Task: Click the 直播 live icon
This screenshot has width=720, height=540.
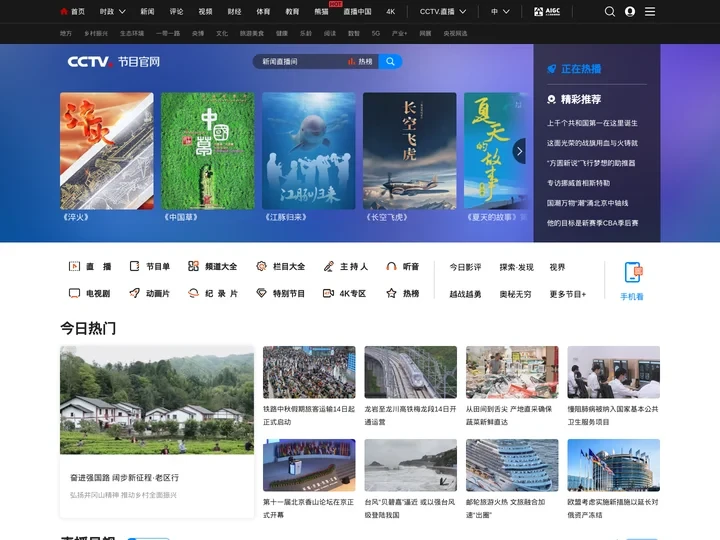Action: point(74,266)
